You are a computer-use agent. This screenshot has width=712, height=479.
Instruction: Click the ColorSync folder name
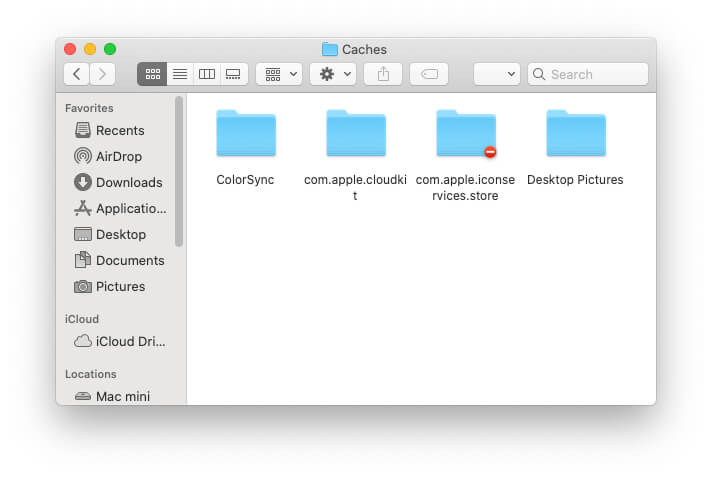click(x=245, y=180)
